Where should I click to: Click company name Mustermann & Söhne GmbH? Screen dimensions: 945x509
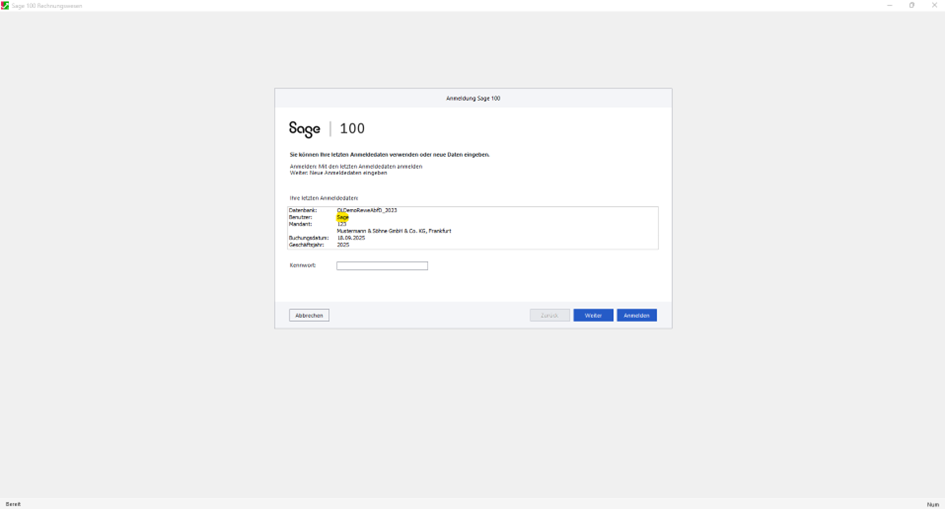394,231
